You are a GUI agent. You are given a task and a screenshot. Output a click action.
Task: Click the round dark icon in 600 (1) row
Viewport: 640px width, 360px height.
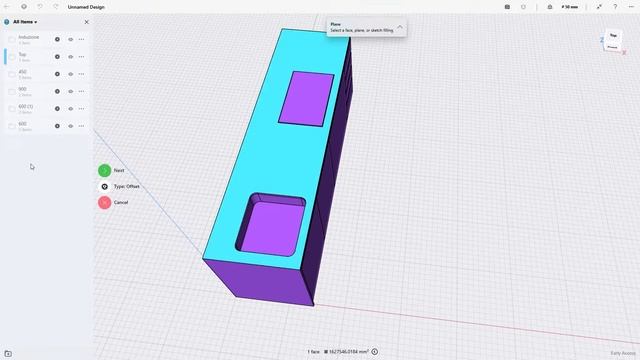point(57,109)
